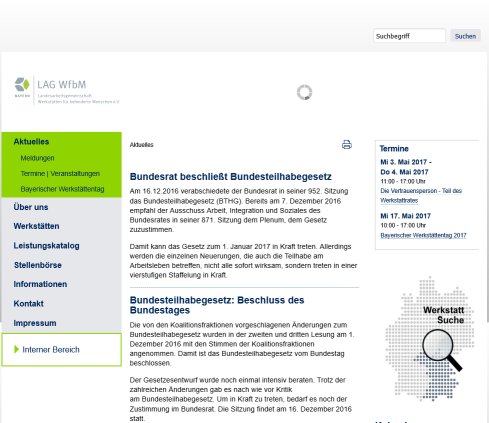The image size is (489, 423).
Task: Click the Werkstatt Suche magnifier map
Action: tap(430, 339)
